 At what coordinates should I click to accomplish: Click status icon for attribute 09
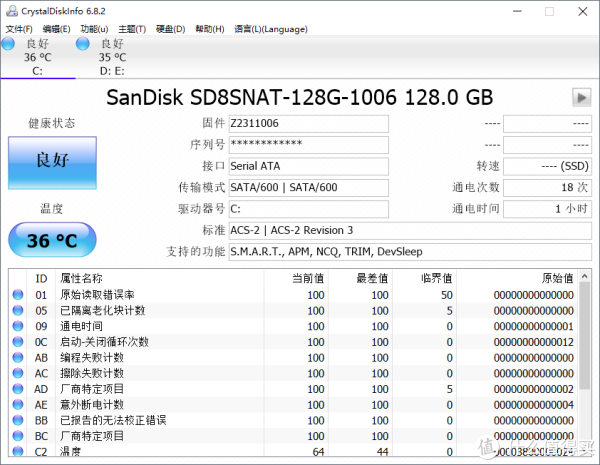(18, 326)
